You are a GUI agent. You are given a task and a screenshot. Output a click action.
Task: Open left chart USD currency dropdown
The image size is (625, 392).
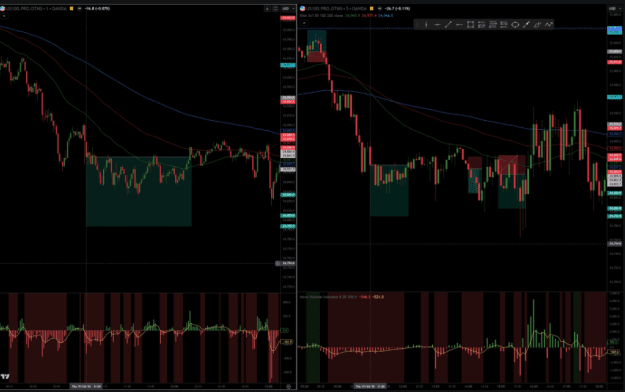(288, 8)
